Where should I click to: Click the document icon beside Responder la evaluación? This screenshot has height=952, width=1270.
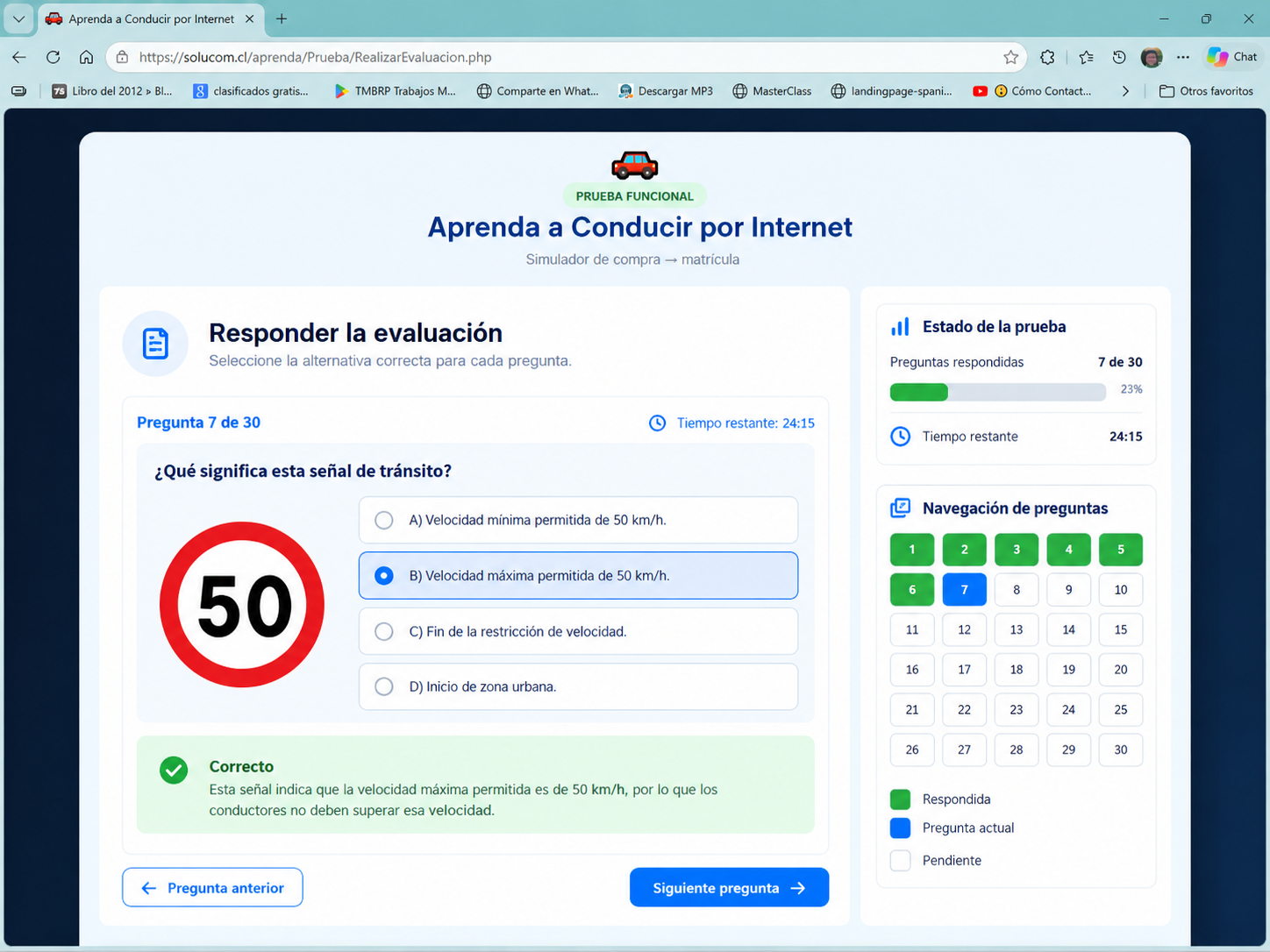click(155, 344)
